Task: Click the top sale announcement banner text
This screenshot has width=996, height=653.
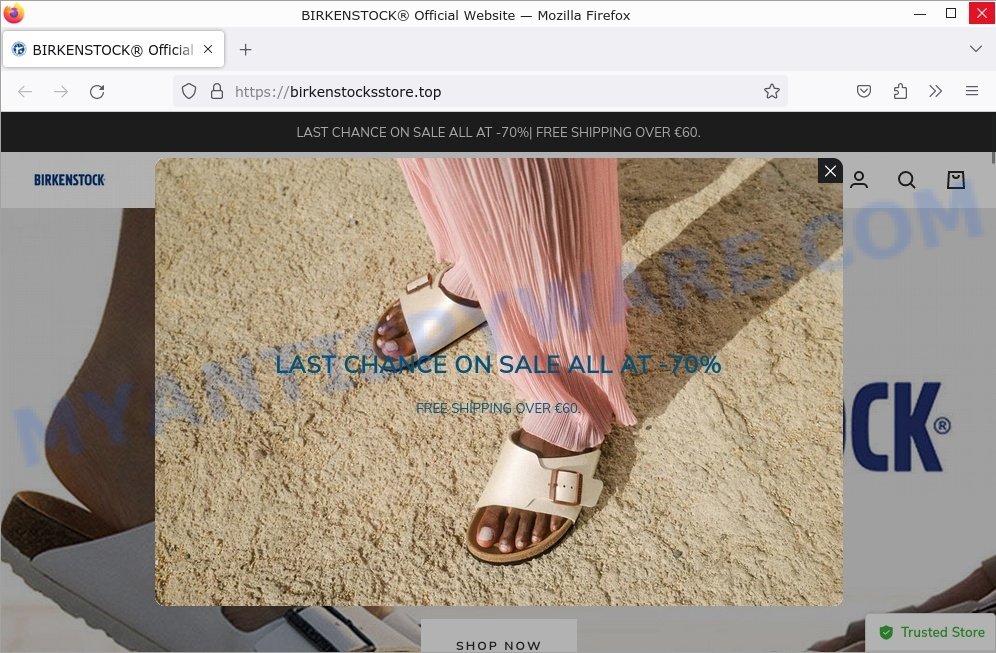Action: click(x=498, y=132)
